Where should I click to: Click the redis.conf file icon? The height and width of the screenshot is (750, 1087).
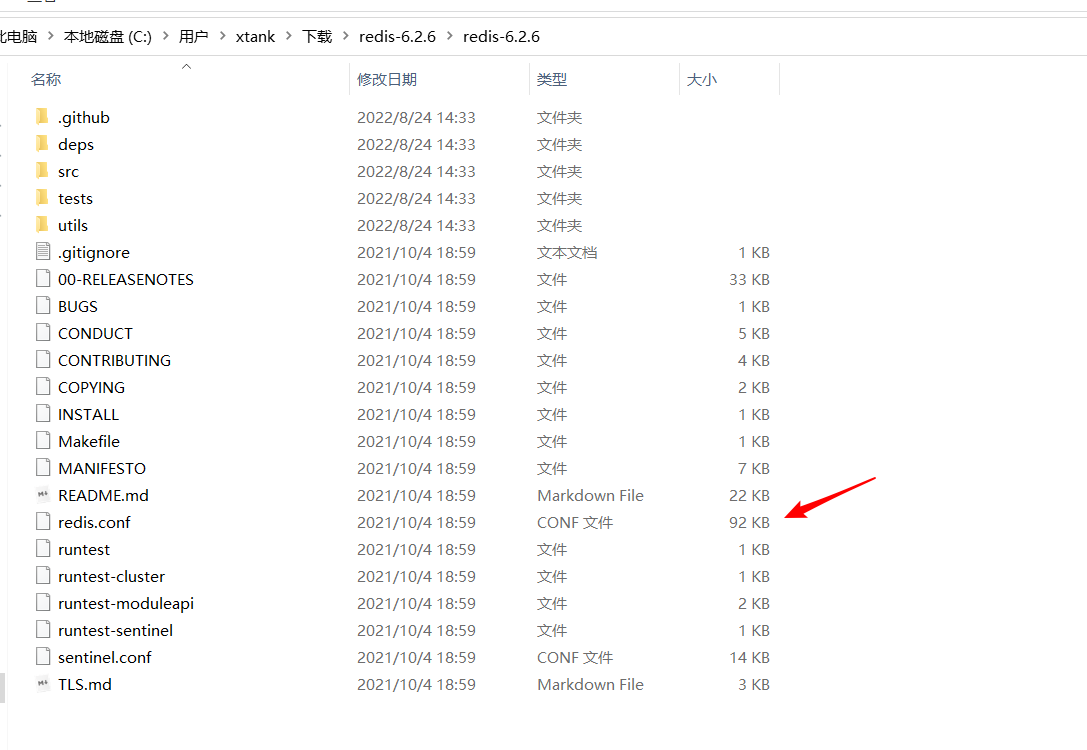point(42,522)
